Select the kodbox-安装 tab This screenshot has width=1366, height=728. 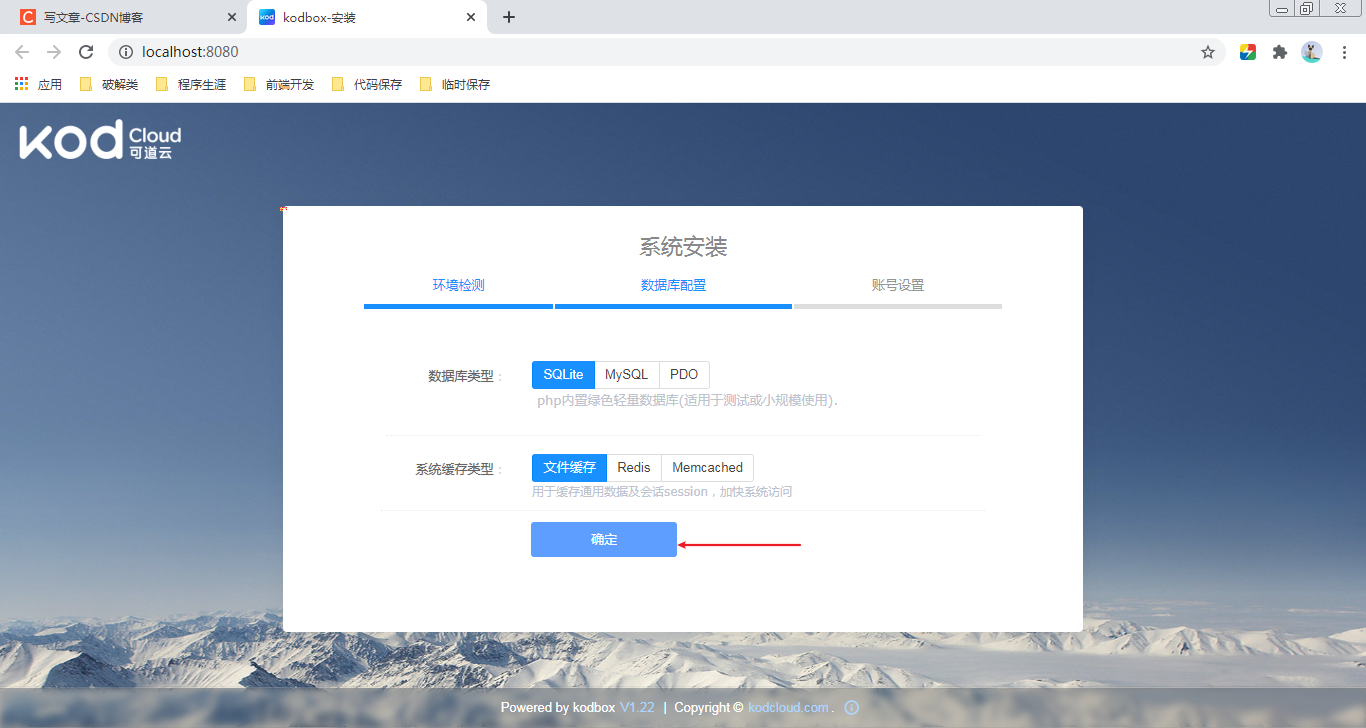[366, 17]
